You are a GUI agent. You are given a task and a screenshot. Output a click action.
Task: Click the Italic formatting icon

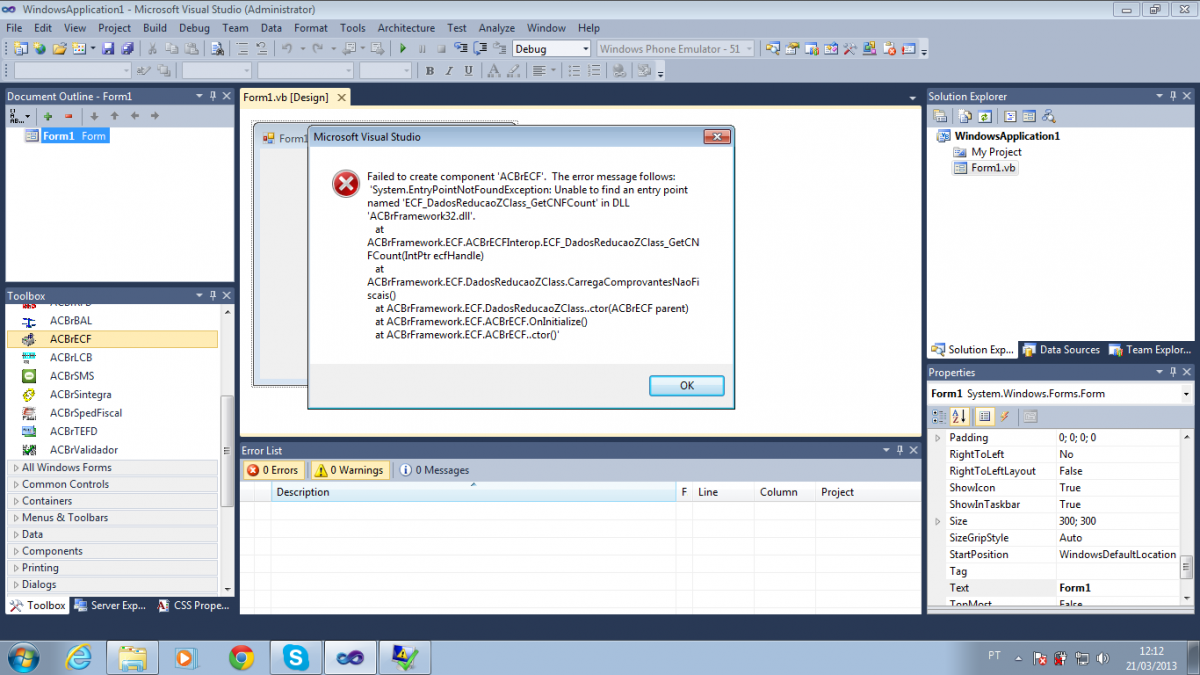point(449,71)
